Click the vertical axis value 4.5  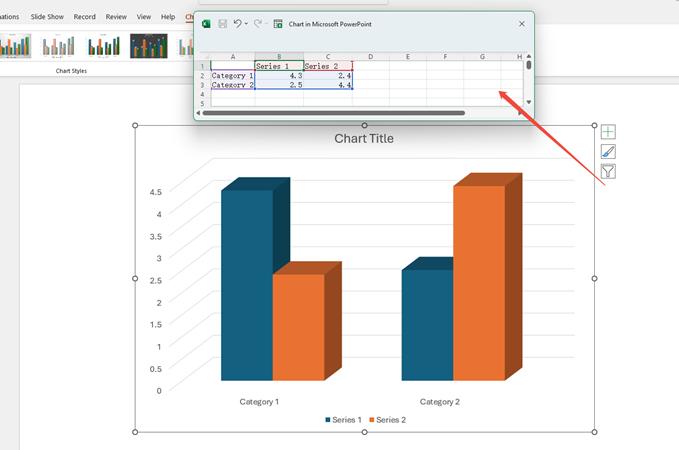pos(156,192)
